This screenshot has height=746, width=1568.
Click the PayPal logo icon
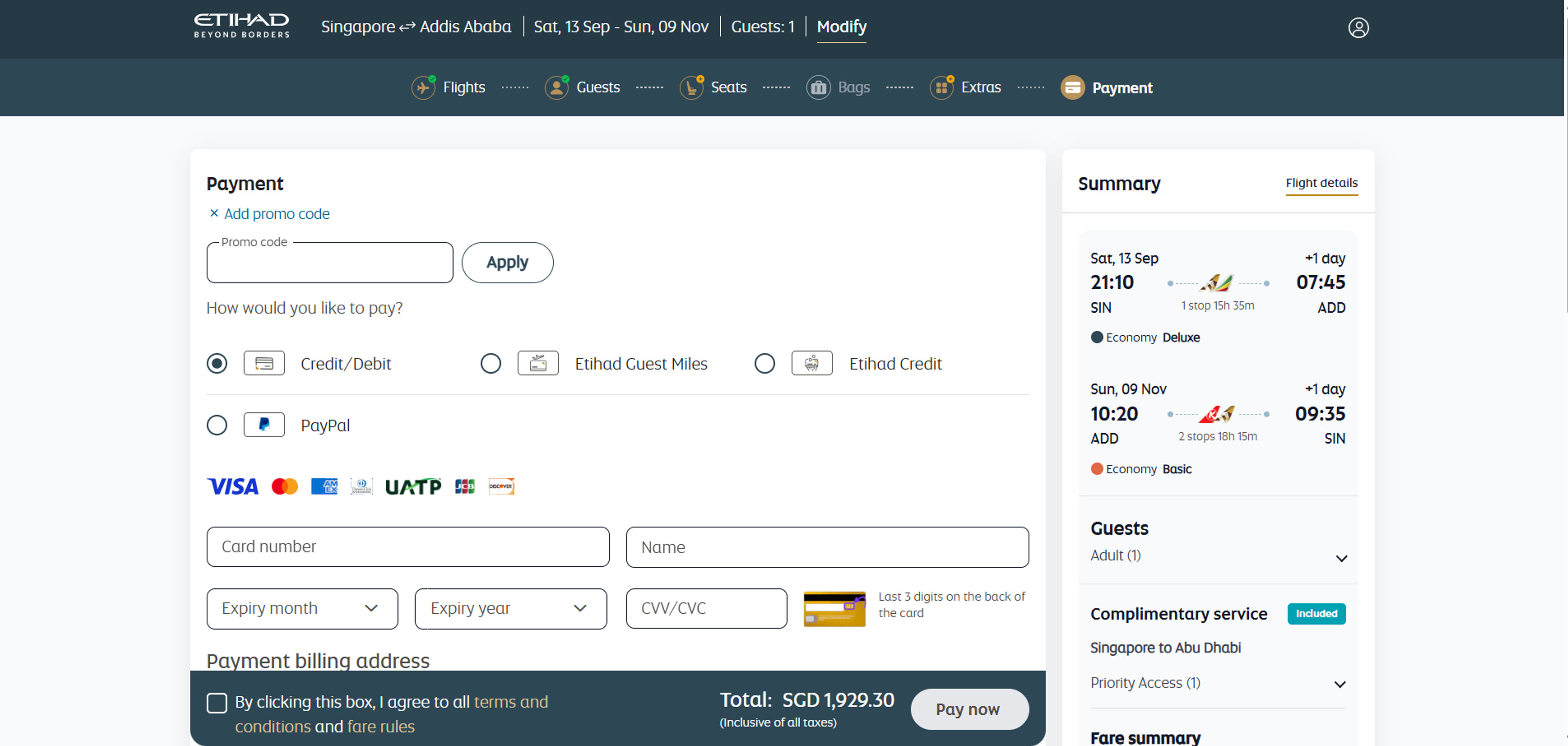(x=264, y=425)
